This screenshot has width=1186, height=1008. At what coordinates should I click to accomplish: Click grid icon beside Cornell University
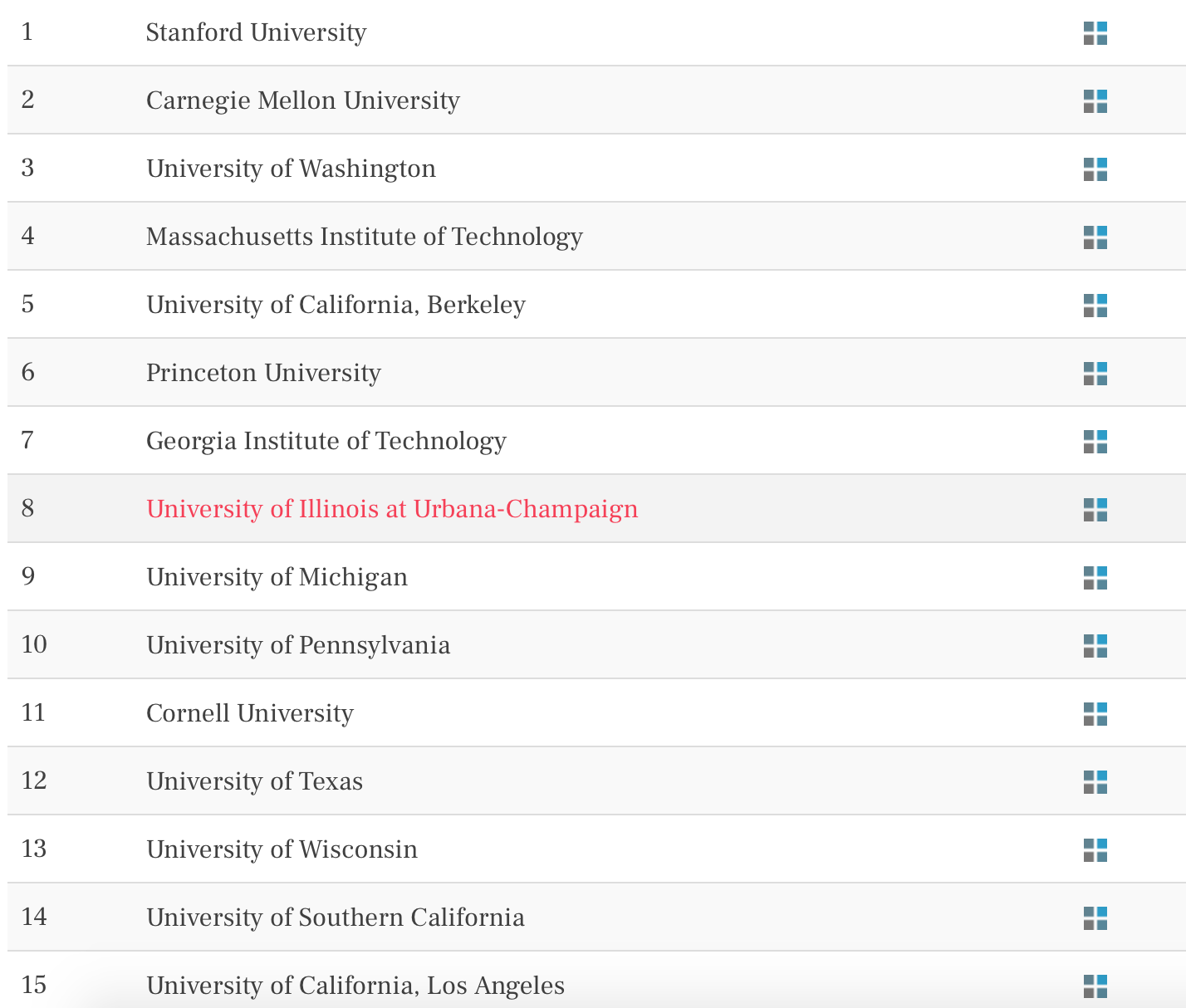[1095, 714]
